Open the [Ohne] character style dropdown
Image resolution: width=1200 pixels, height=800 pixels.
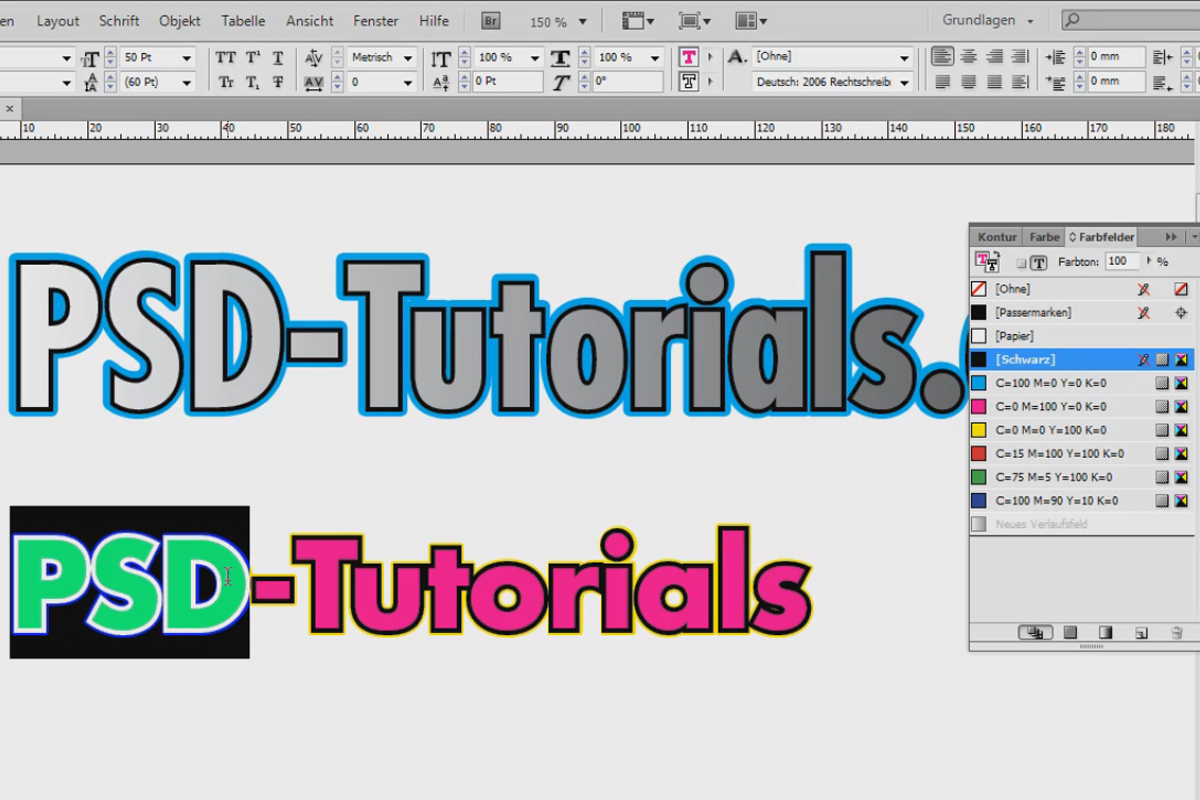pyautogui.click(x=904, y=58)
